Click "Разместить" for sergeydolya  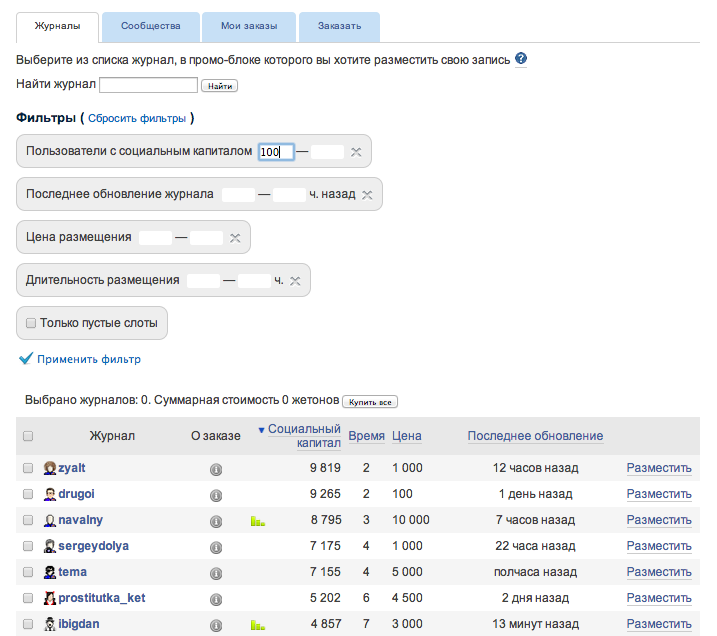pos(659,546)
